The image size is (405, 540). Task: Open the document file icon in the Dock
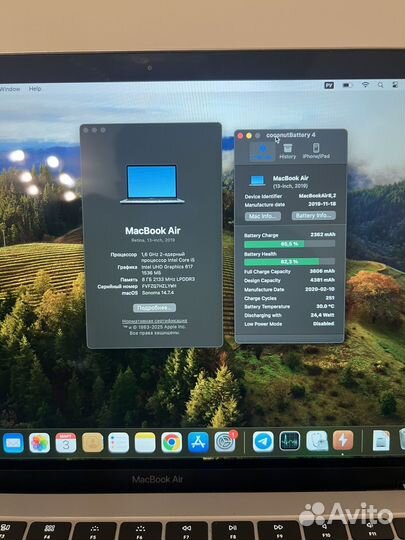(x=381, y=440)
